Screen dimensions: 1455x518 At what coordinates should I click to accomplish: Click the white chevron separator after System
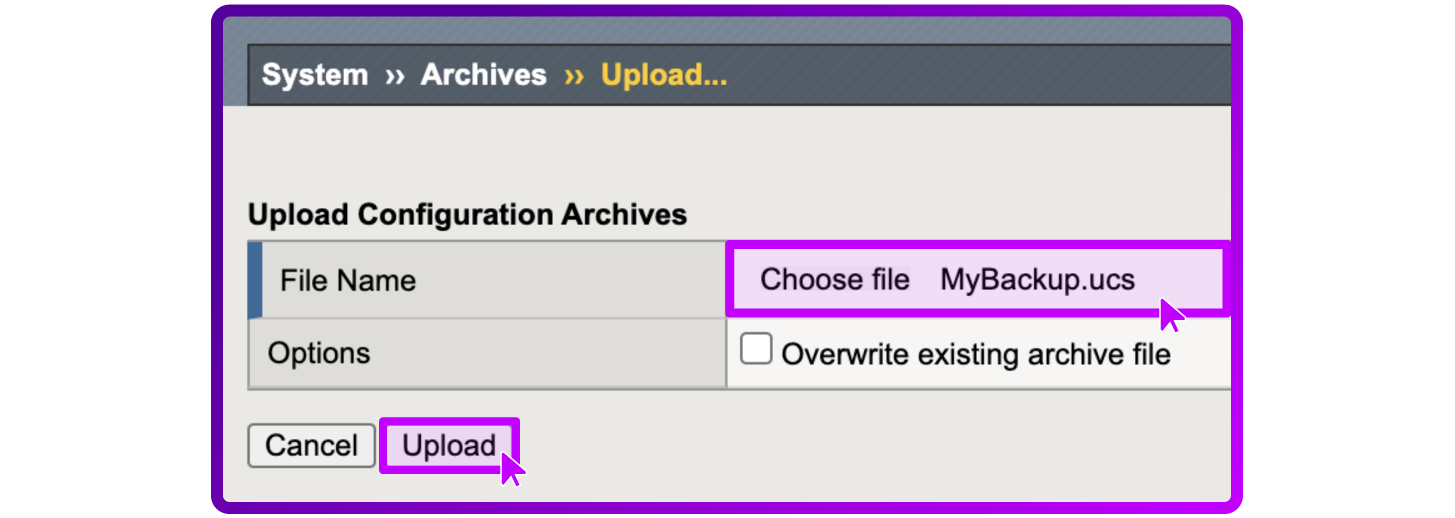pyautogui.click(x=394, y=76)
